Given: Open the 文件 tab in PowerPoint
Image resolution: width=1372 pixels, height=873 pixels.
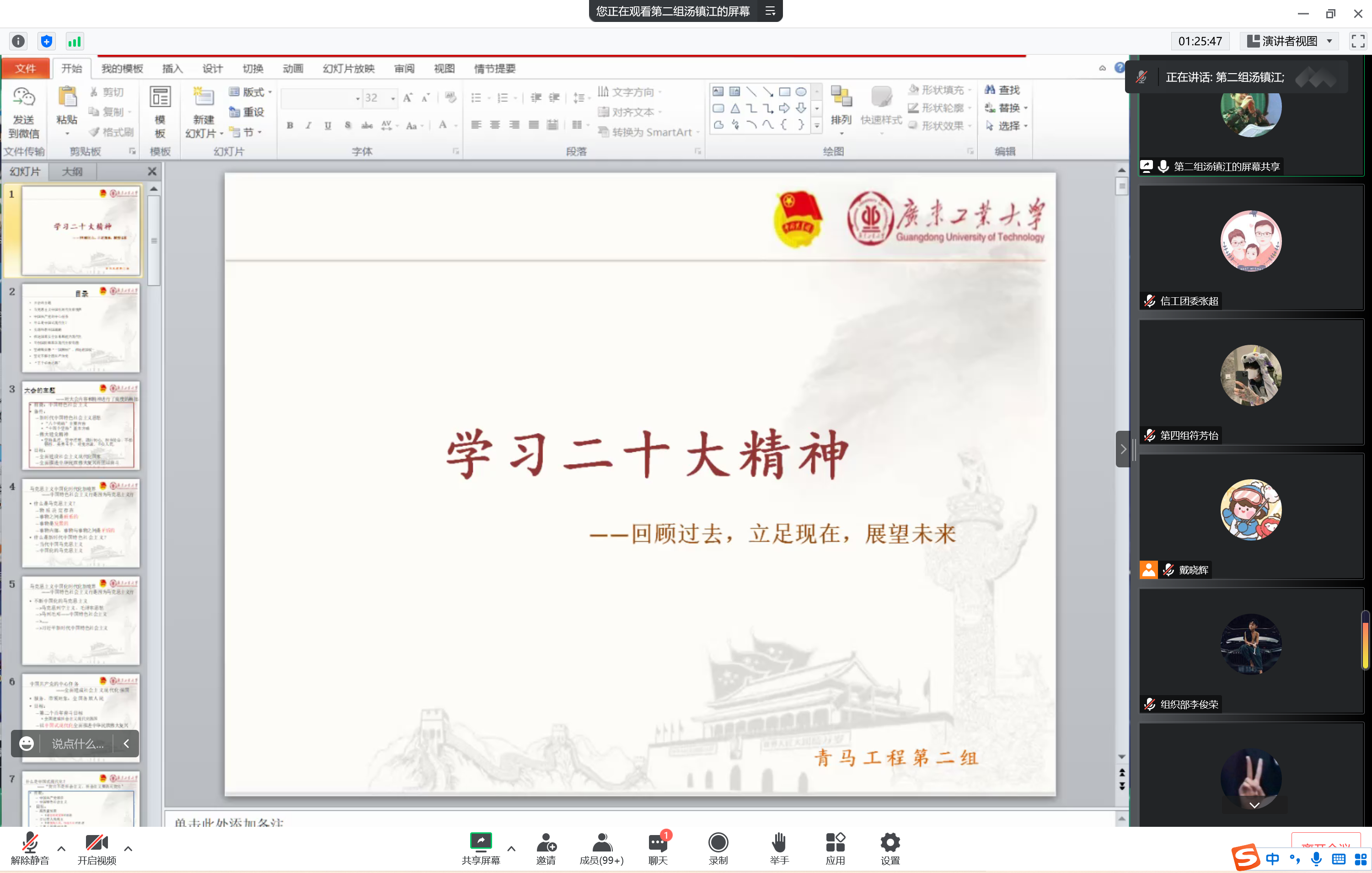Looking at the screenshot, I should [25, 69].
